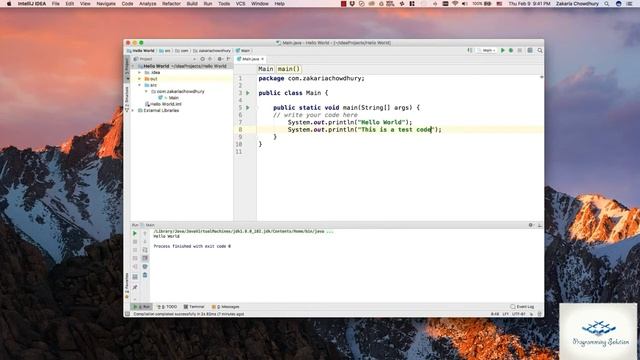The width and height of the screenshot is (640, 360).
Task: Open the Main run configuration dropdown
Action: point(487,51)
